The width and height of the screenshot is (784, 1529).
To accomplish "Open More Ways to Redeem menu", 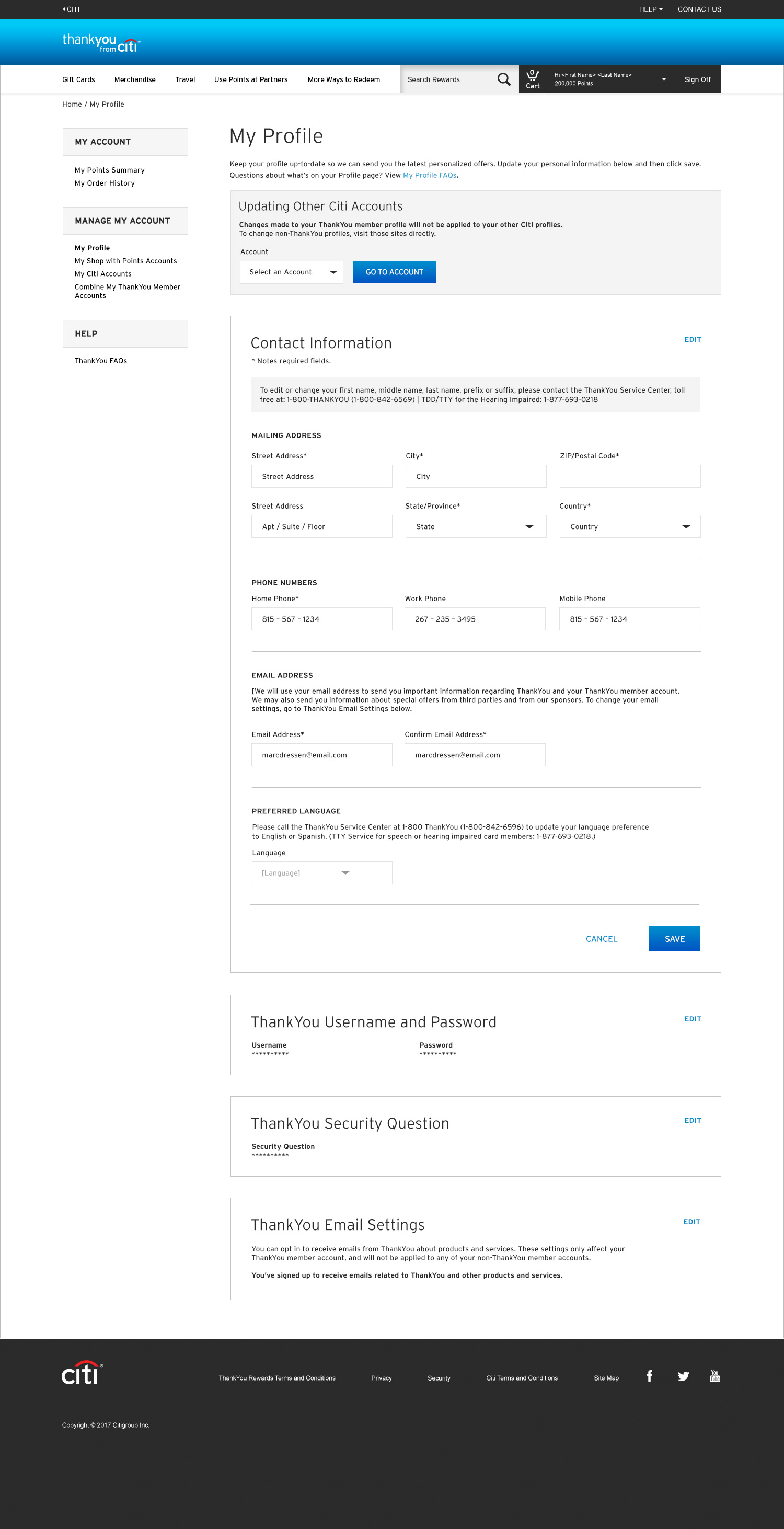I will click(343, 79).
